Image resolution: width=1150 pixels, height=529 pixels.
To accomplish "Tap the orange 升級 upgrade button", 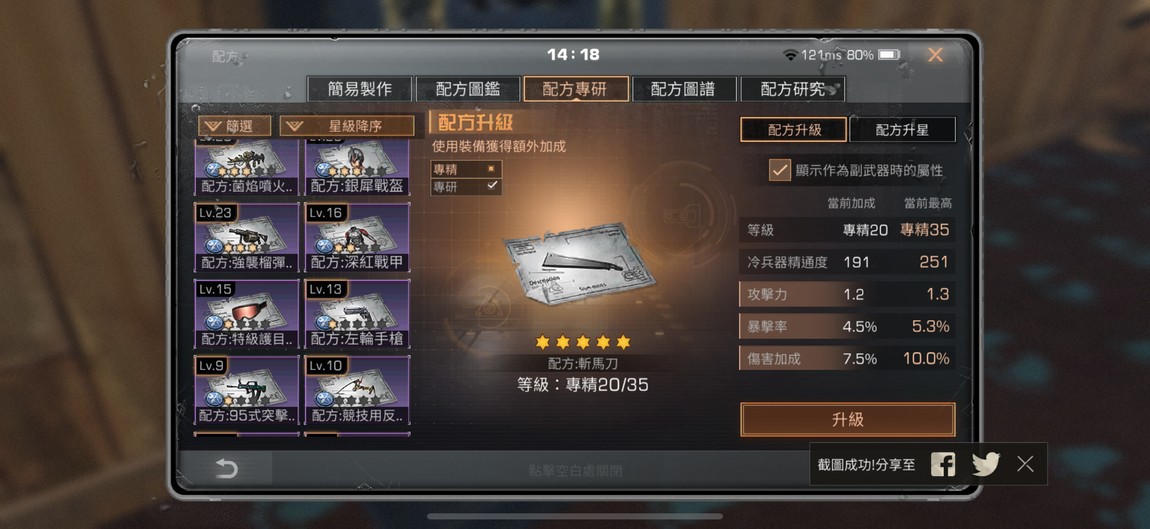I will tap(848, 420).
